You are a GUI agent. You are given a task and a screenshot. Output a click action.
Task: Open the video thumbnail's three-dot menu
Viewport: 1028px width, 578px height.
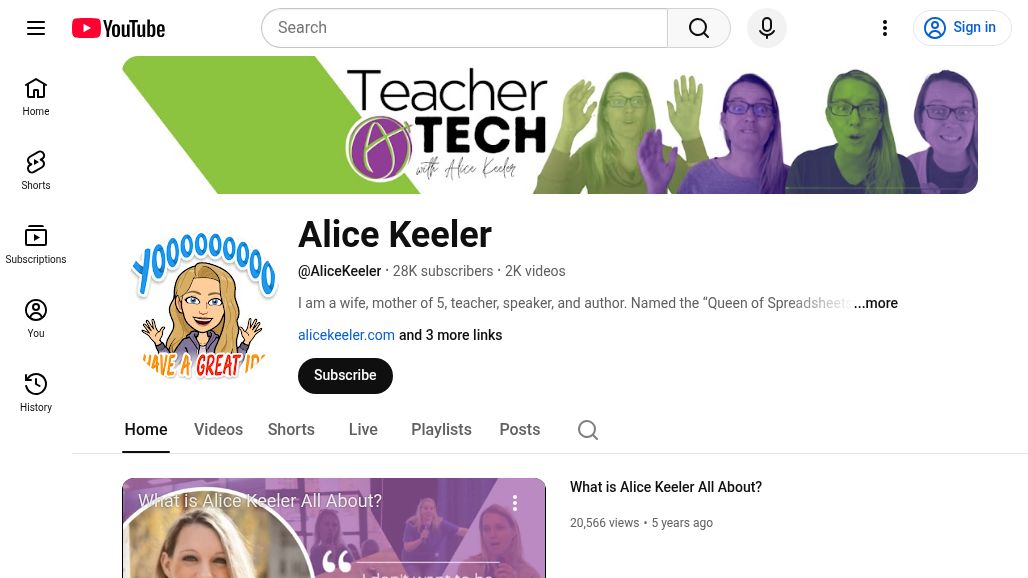(x=515, y=503)
